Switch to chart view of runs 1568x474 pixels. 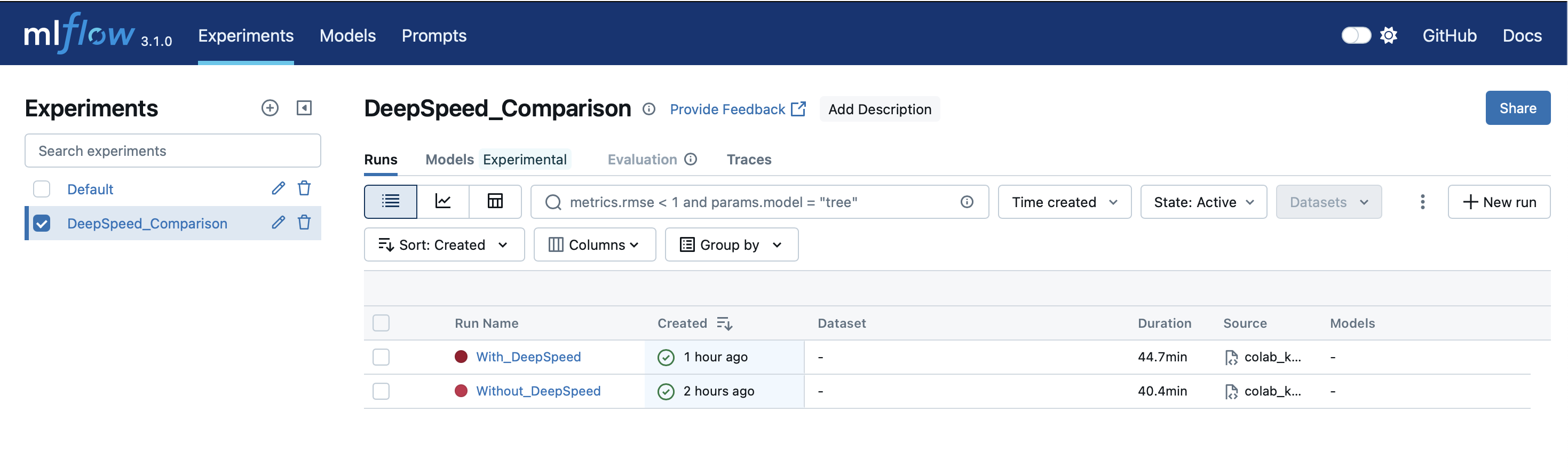(442, 202)
